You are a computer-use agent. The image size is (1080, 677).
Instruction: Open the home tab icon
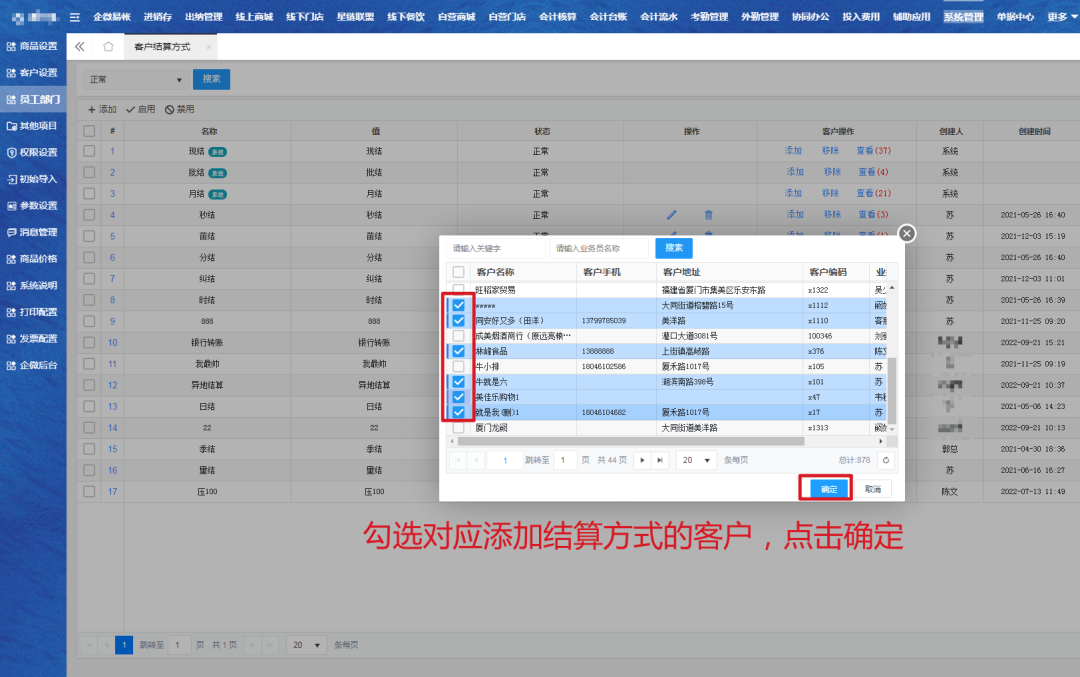point(108,47)
